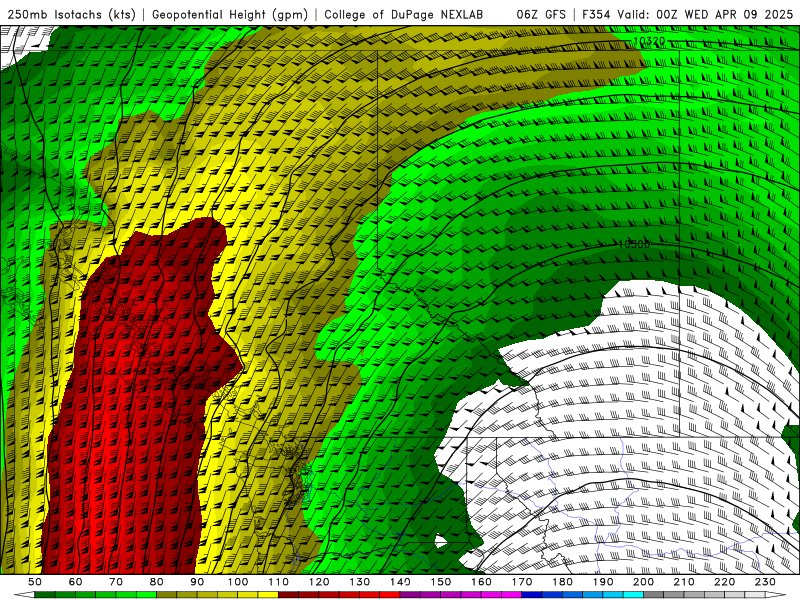Click the dark green swatch at the colorbar start

44,595
